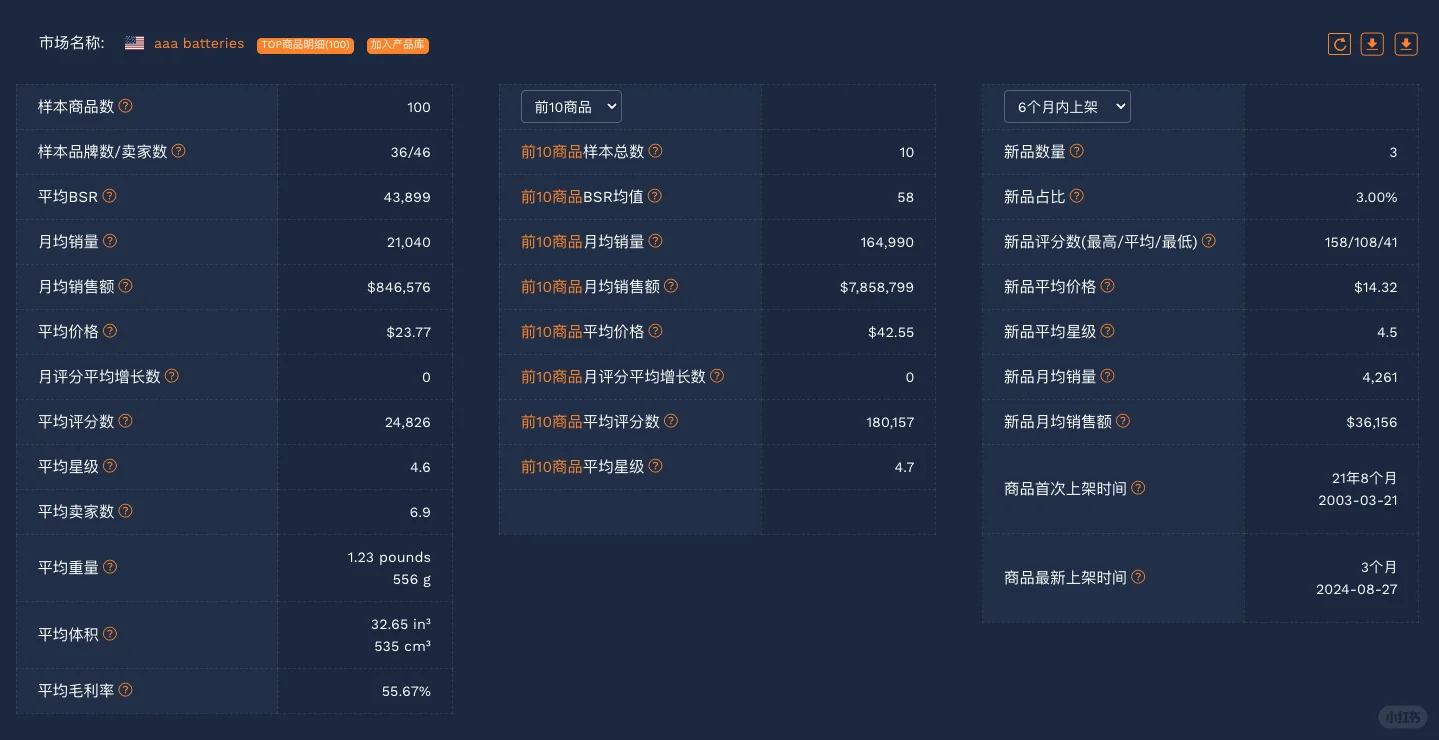Click help icon beside 前10商品样本总数
The image size is (1439, 740).
click(x=656, y=151)
